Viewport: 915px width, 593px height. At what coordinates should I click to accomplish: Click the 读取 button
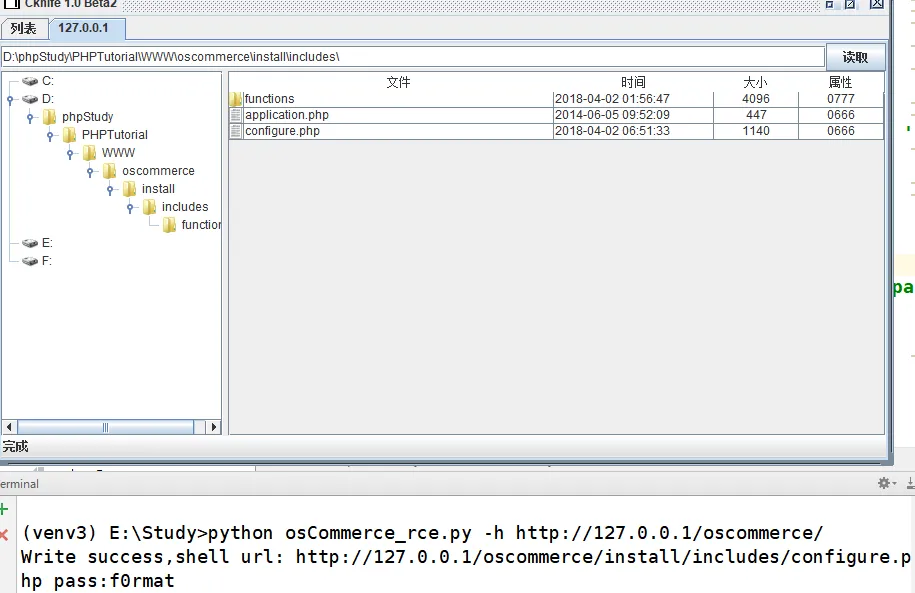point(855,57)
